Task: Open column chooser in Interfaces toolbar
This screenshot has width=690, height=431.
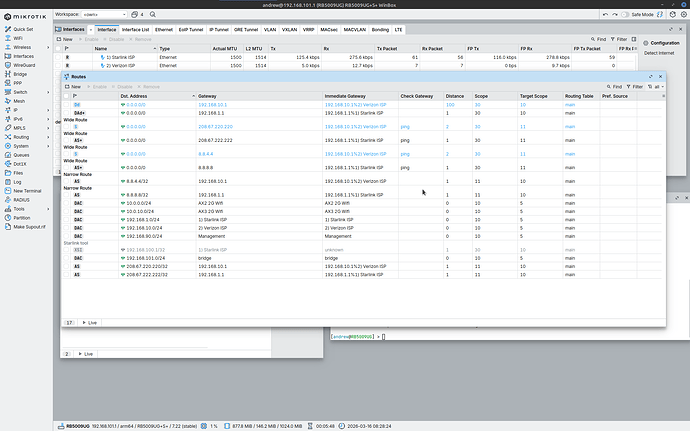Action: tap(634, 39)
